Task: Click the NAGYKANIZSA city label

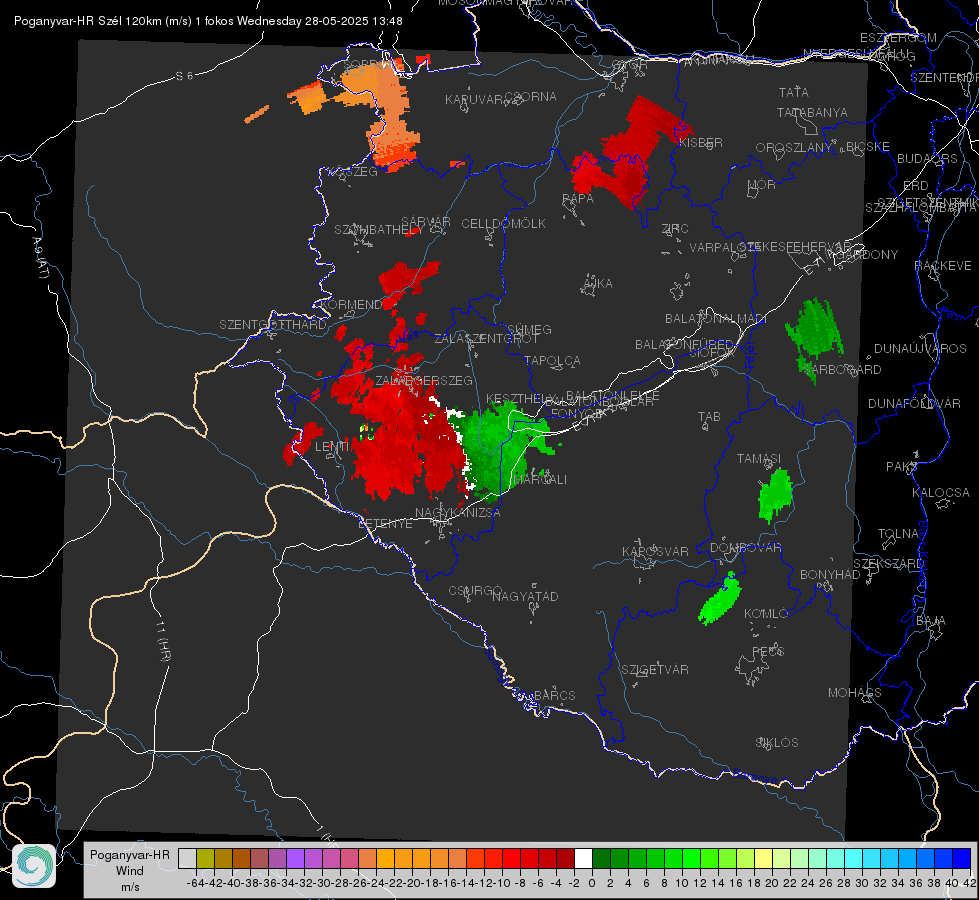Action: [x=458, y=512]
